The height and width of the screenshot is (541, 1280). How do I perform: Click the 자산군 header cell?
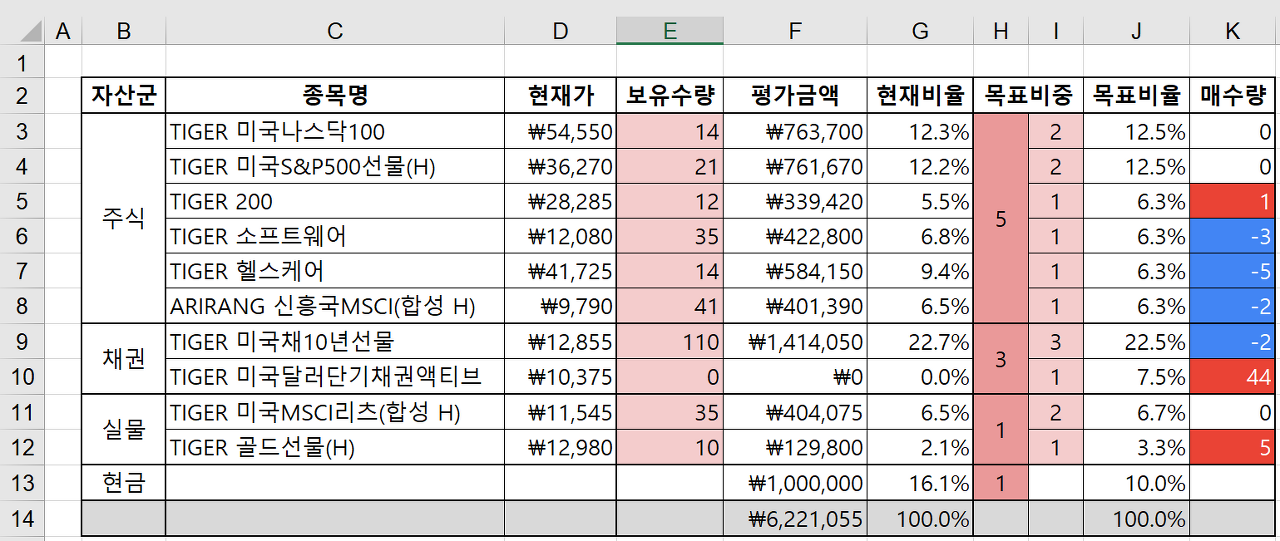[124, 96]
